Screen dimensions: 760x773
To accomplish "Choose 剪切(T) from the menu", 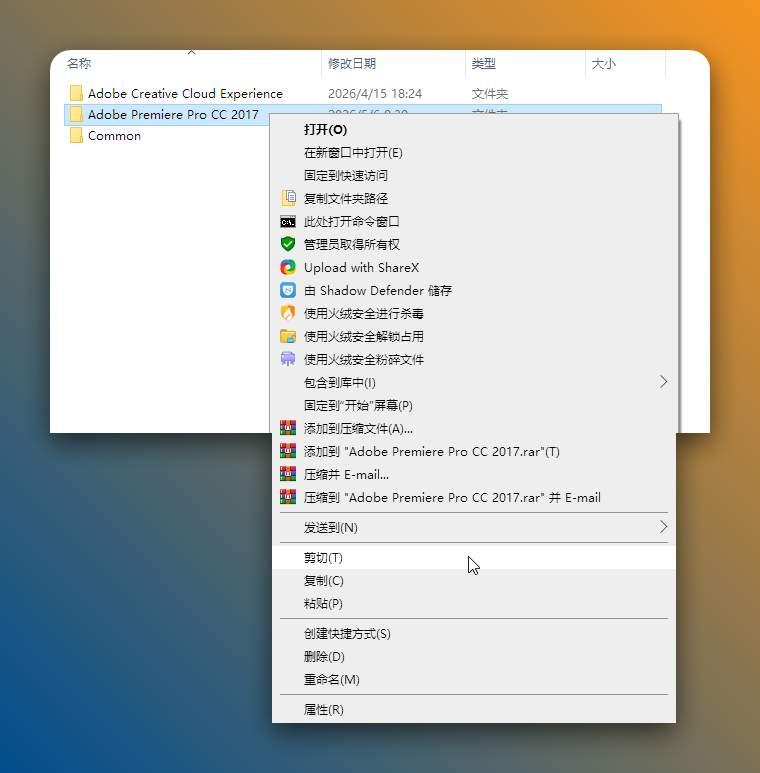I will 474,558.
